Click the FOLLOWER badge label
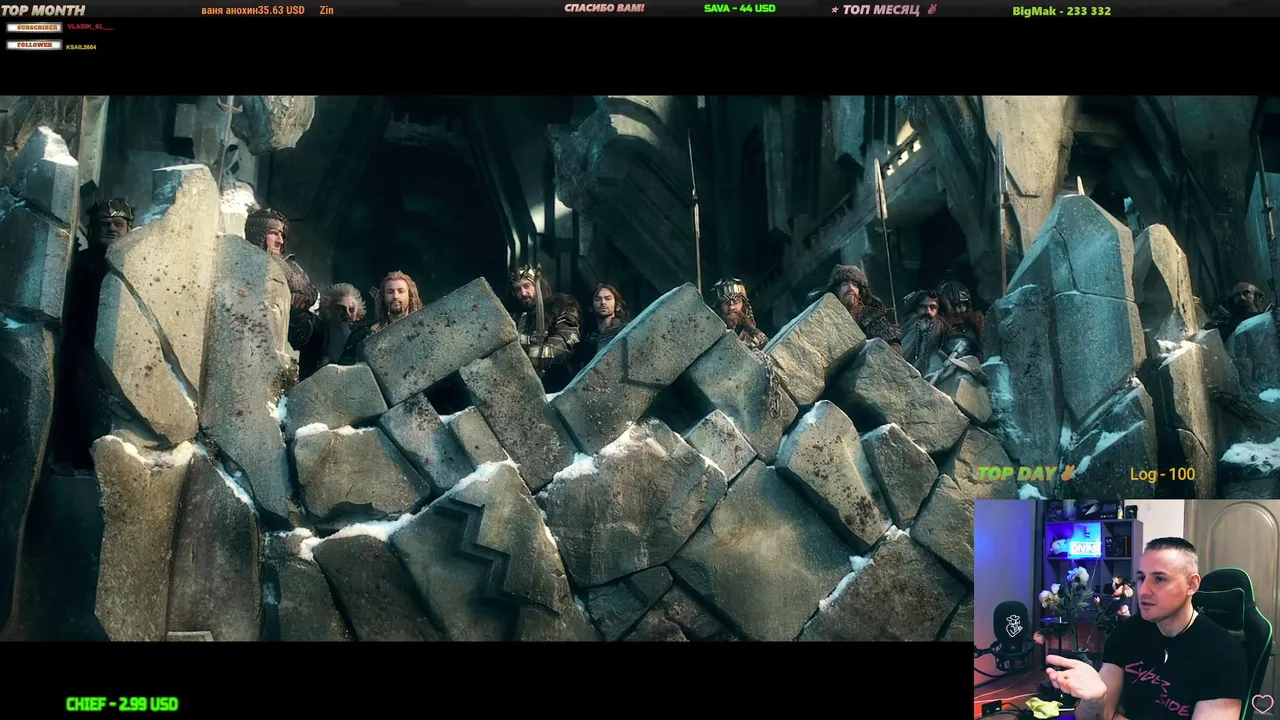This screenshot has width=1280, height=720. [x=34, y=45]
